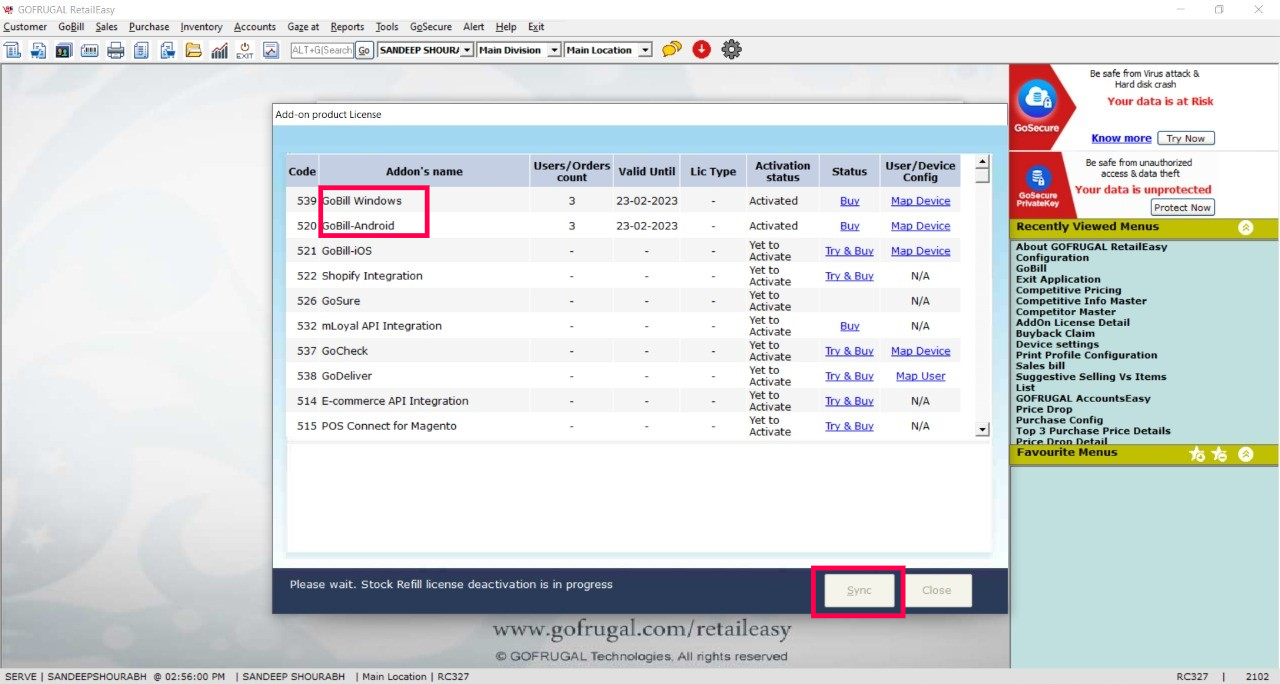1280x684 pixels.
Task: Click Map Device link for GoBill Windows
Action: coord(920,201)
